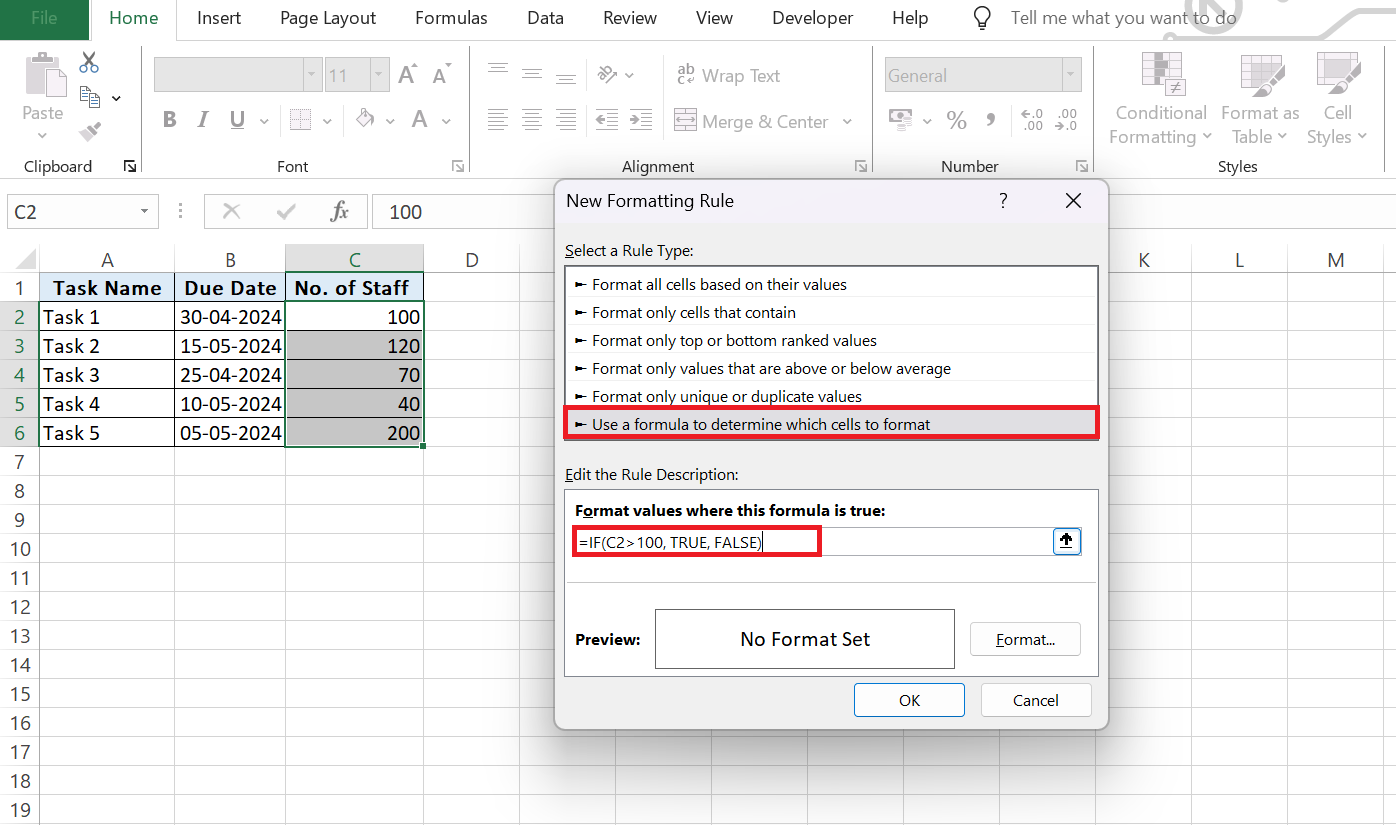Open Conditional Formatting menu

click(1161, 97)
